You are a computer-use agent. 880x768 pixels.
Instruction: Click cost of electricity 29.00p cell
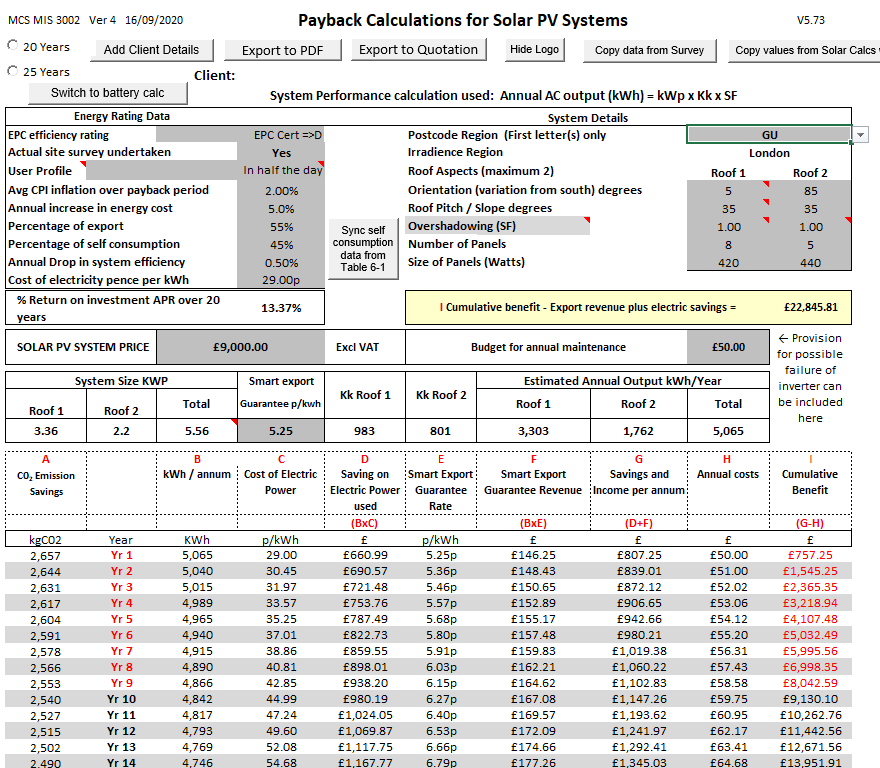(281, 280)
